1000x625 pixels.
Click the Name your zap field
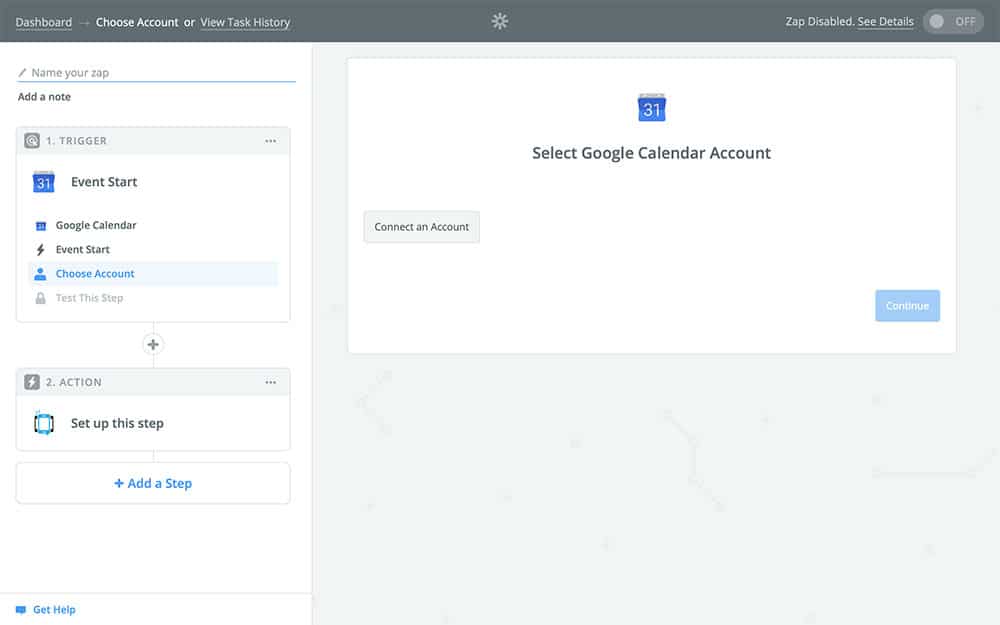(160, 73)
